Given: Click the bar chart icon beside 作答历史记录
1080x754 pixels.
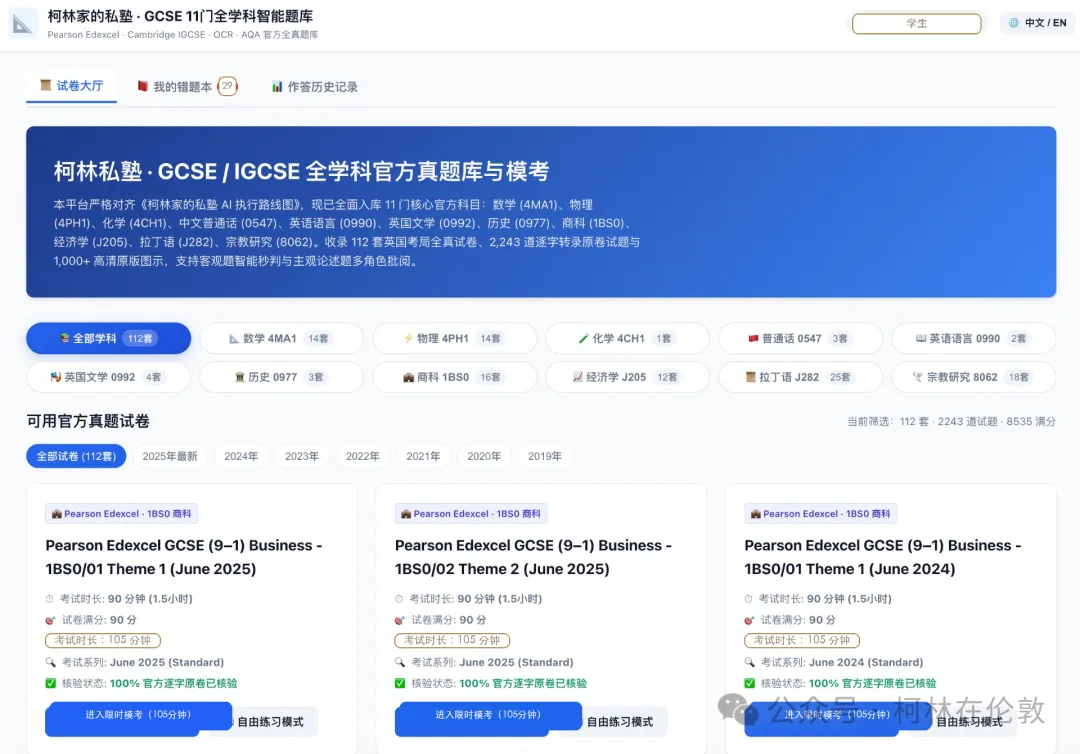Looking at the screenshot, I should [x=277, y=87].
